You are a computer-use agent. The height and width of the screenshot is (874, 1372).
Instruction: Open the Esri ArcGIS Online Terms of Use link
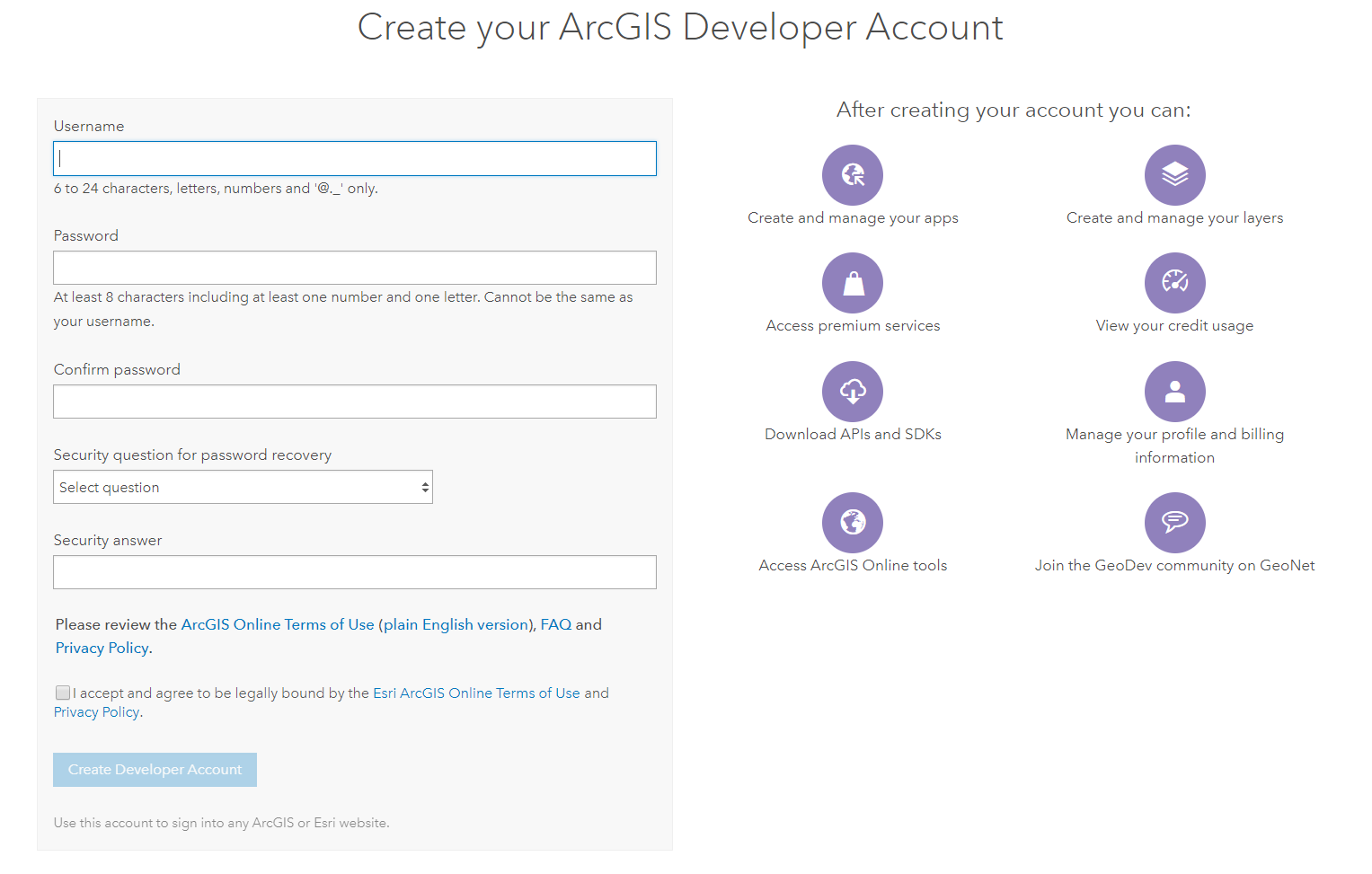[476, 693]
